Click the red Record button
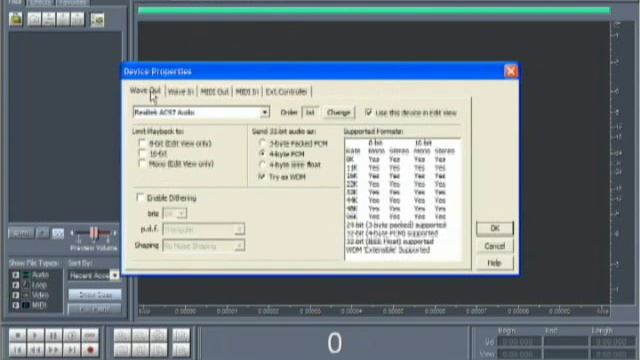 [x=90, y=350]
